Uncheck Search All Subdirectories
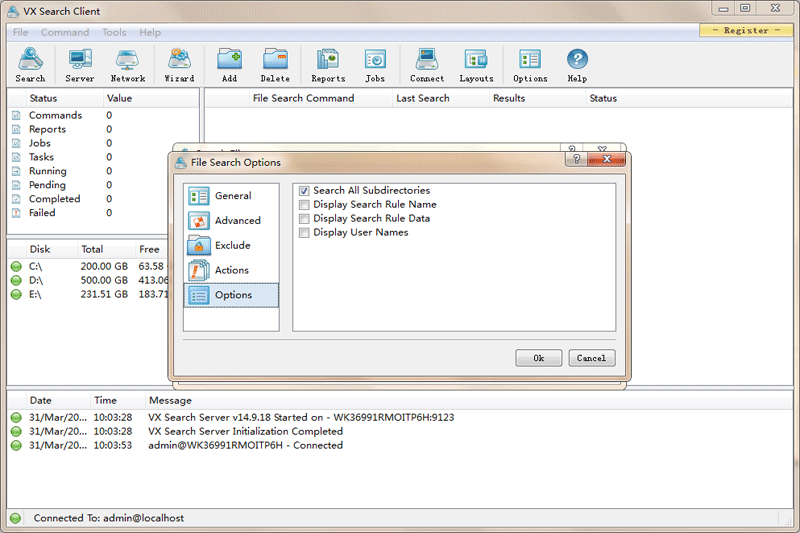800x533 pixels. (x=304, y=191)
